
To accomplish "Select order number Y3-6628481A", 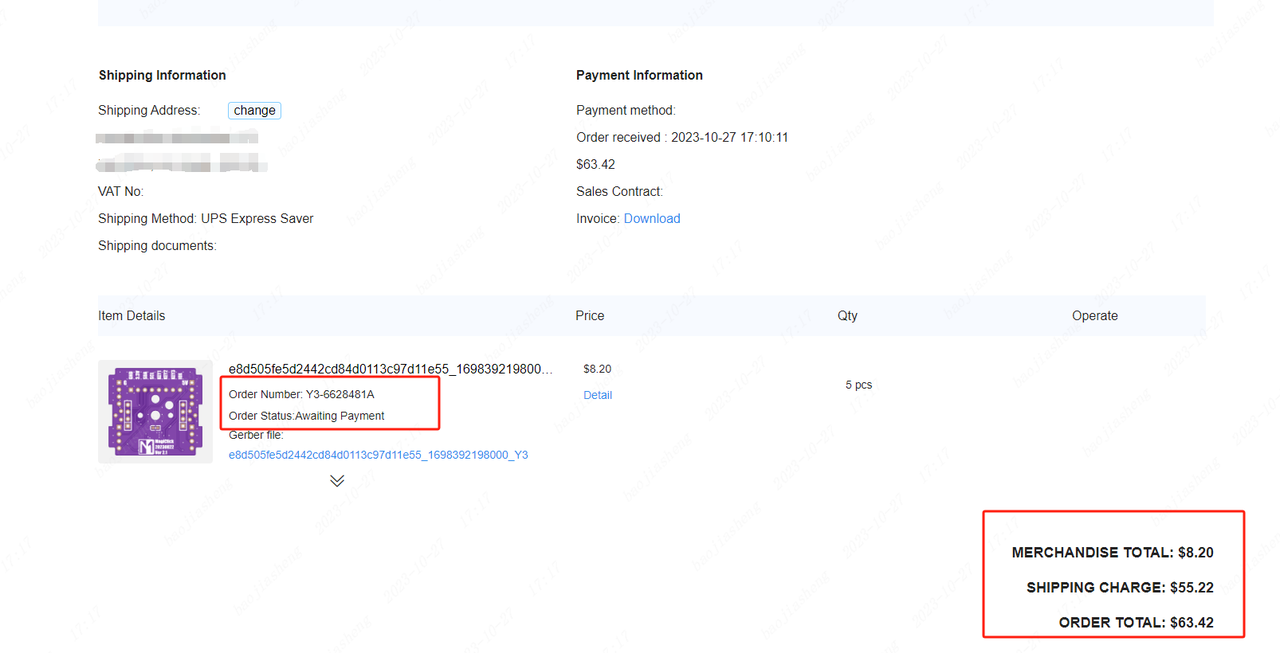I will pyautogui.click(x=301, y=394).
